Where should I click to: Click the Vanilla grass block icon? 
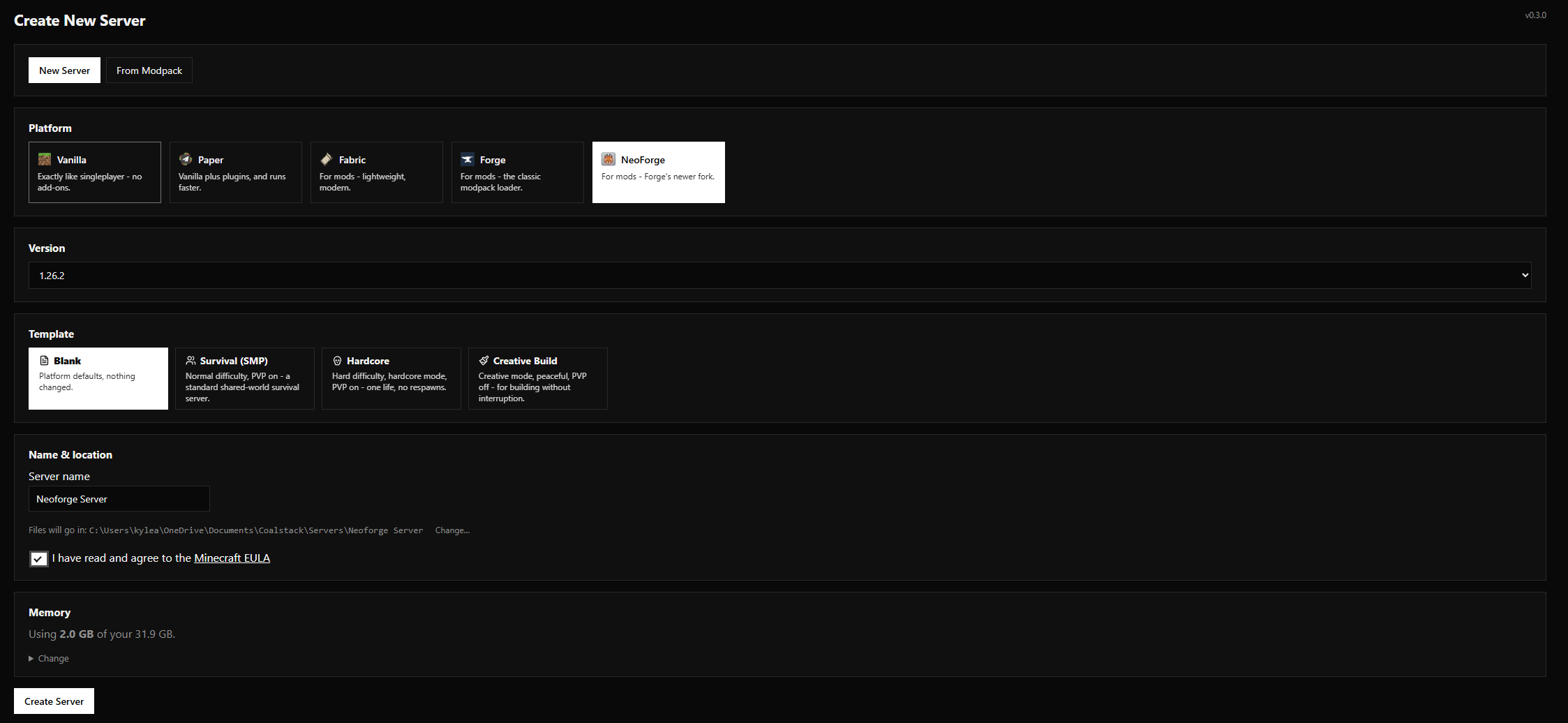45,159
